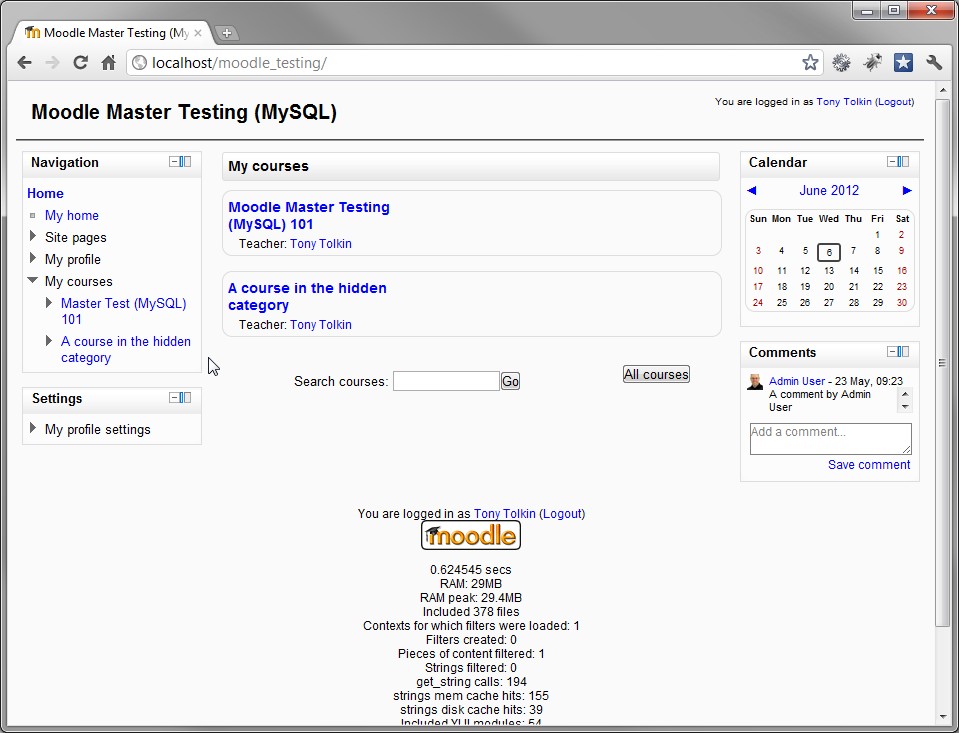Open A course in the hidden category in navigation
The width and height of the screenshot is (959, 733).
coord(126,349)
